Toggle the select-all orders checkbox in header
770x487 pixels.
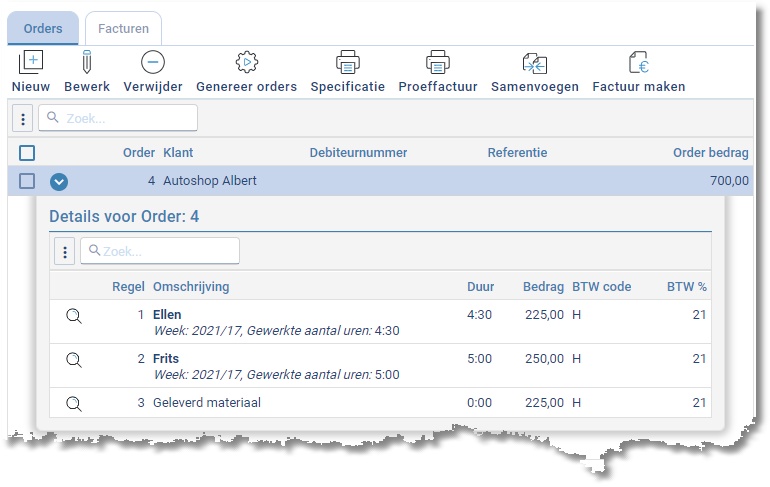pyautogui.click(x=27, y=153)
